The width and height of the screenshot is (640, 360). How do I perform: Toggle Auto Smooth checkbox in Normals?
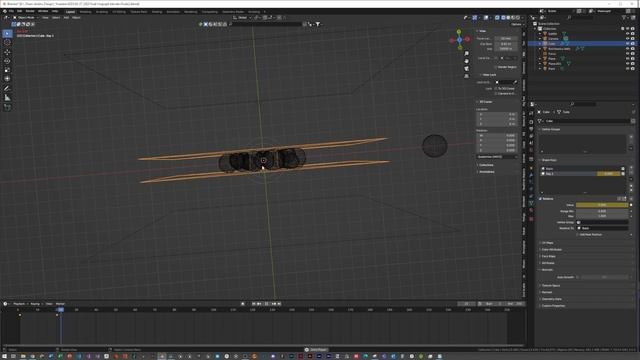[578, 277]
